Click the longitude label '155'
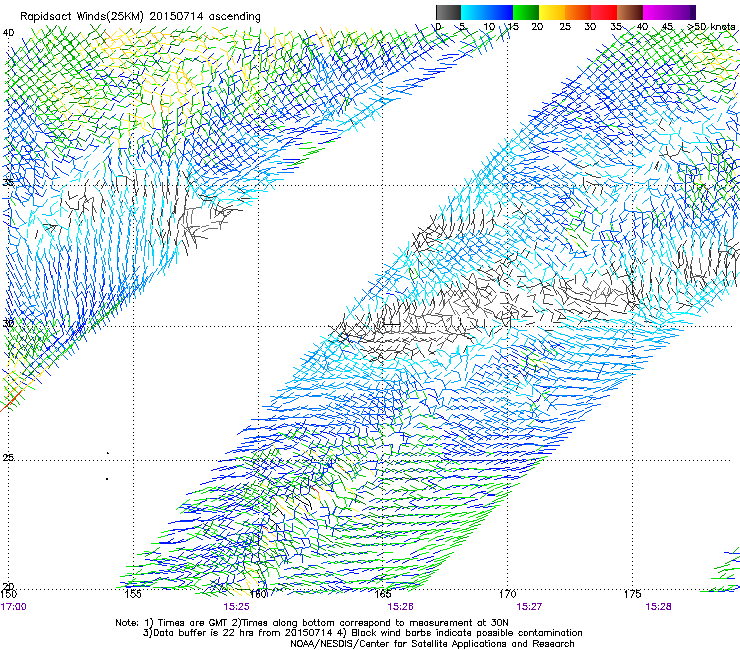The image size is (740, 650). tap(133, 594)
